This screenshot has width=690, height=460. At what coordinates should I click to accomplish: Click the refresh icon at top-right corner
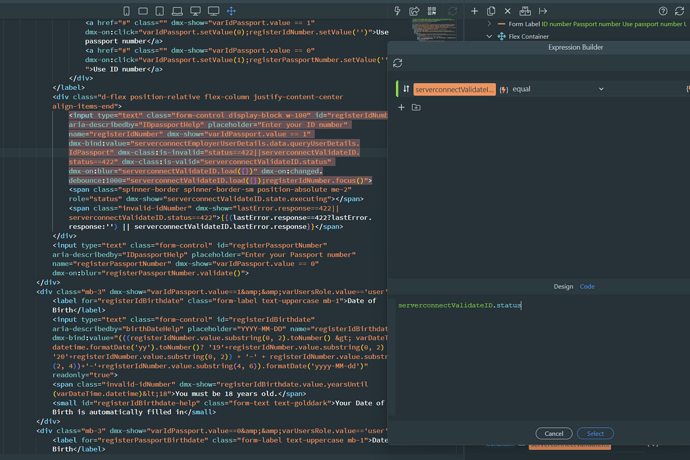(679, 11)
